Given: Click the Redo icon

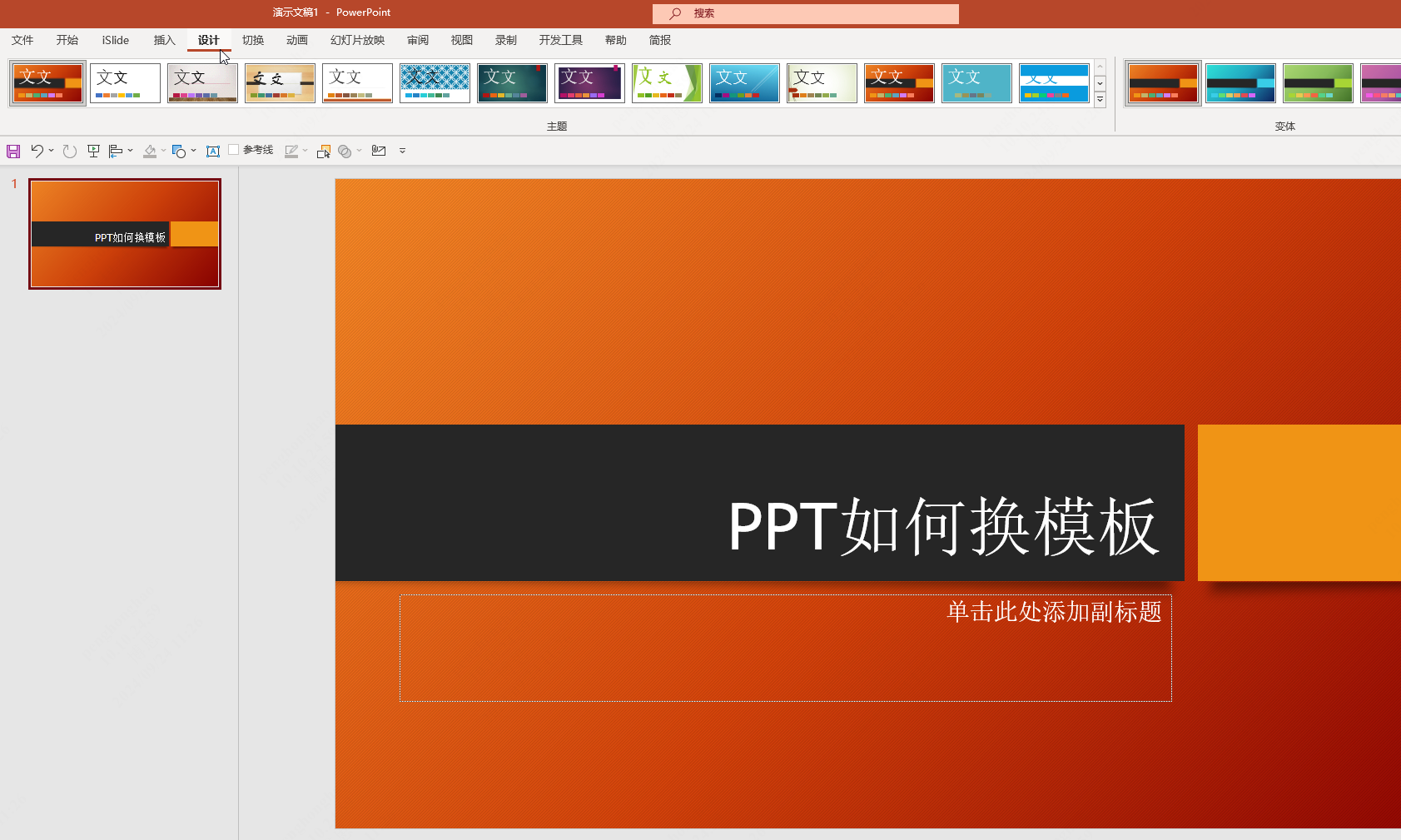Looking at the screenshot, I should [x=70, y=151].
